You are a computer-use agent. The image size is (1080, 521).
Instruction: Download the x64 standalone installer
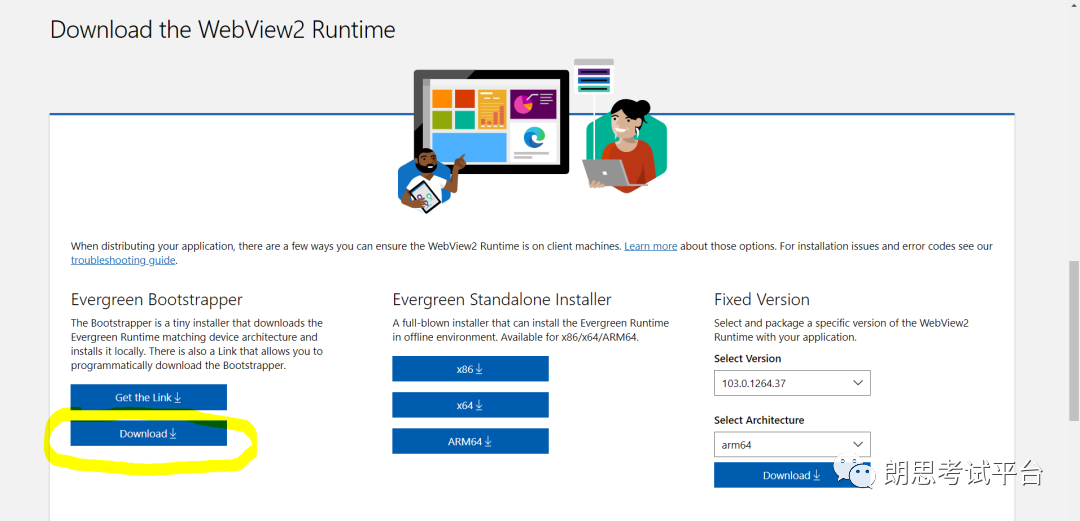point(470,405)
